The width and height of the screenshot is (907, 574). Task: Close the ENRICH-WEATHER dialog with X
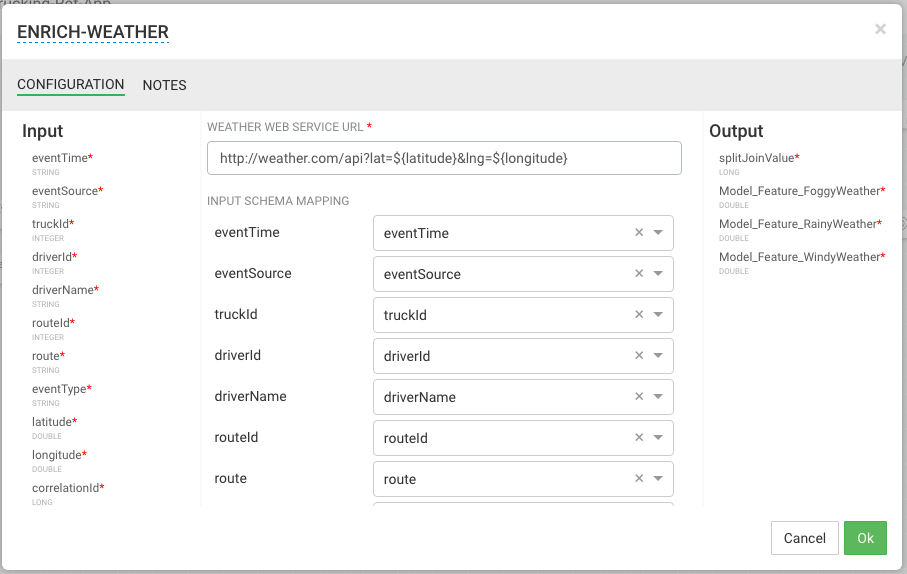[x=880, y=29]
